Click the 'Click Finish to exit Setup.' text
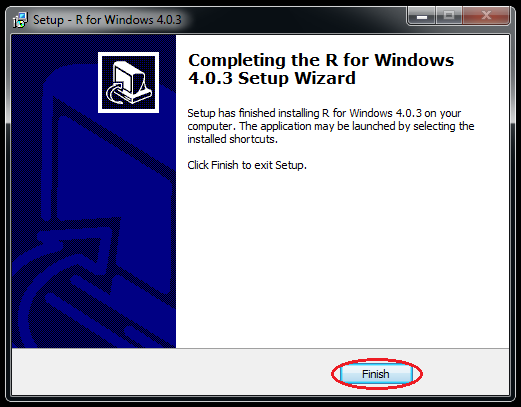 (x=247, y=165)
